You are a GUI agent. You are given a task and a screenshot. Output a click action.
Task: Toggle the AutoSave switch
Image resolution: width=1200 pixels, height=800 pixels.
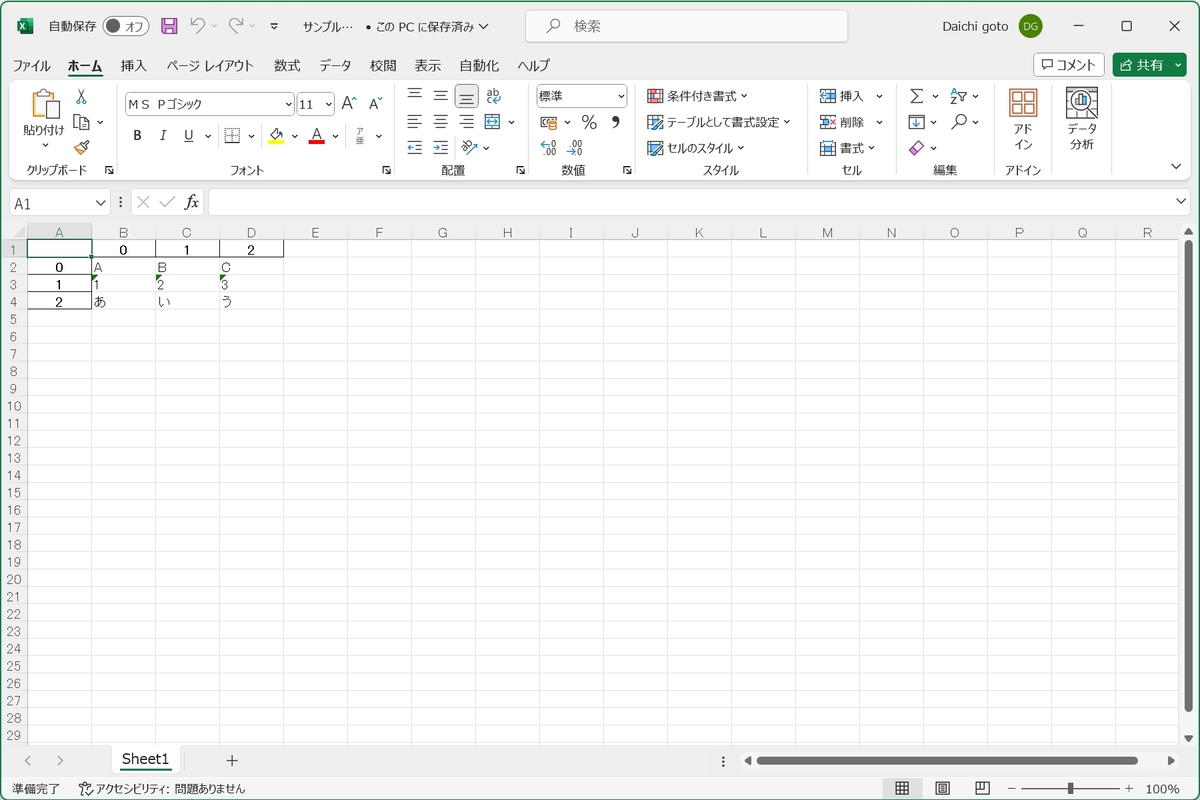[x=125, y=26]
